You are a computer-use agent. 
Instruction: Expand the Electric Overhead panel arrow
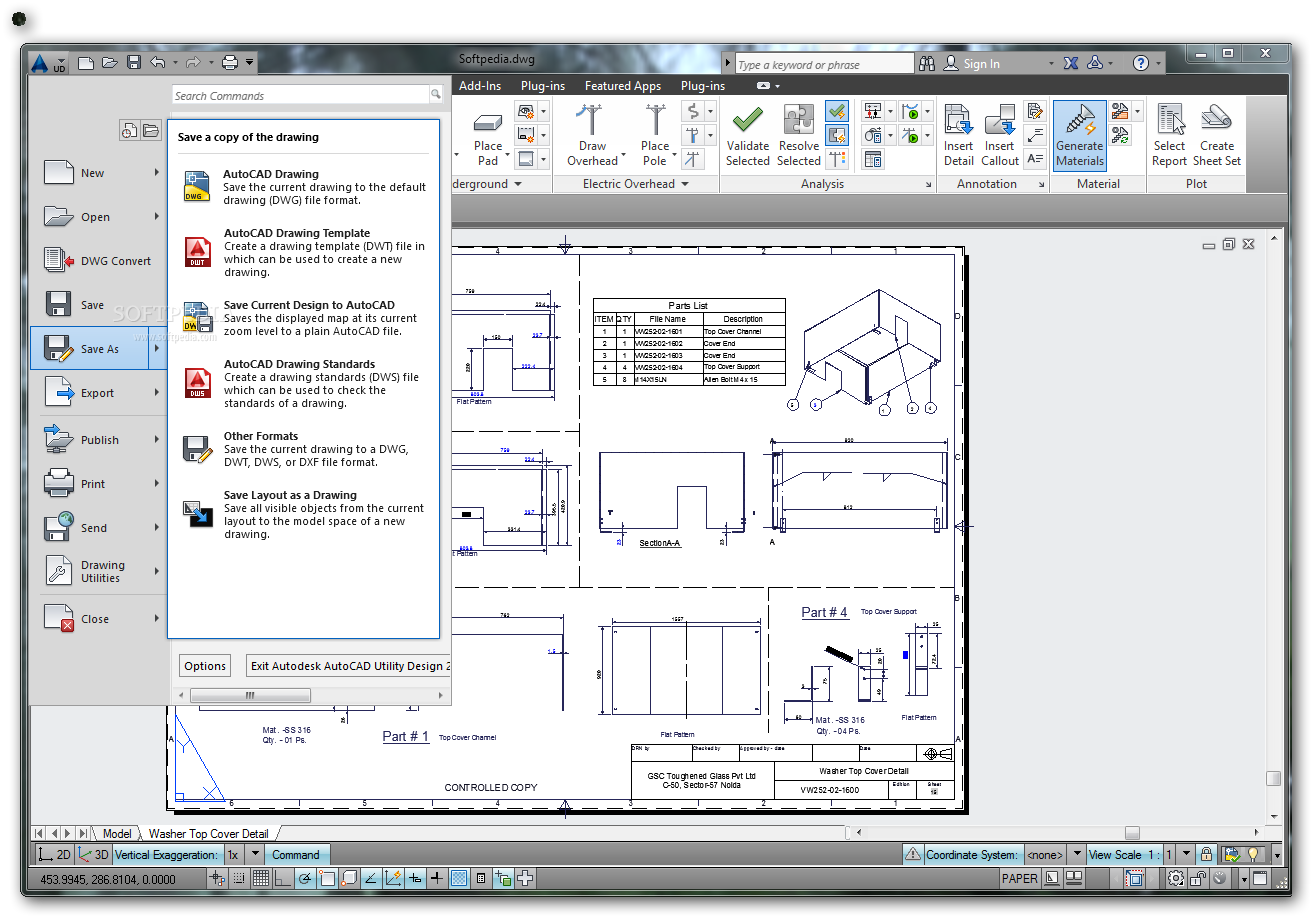(685, 184)
